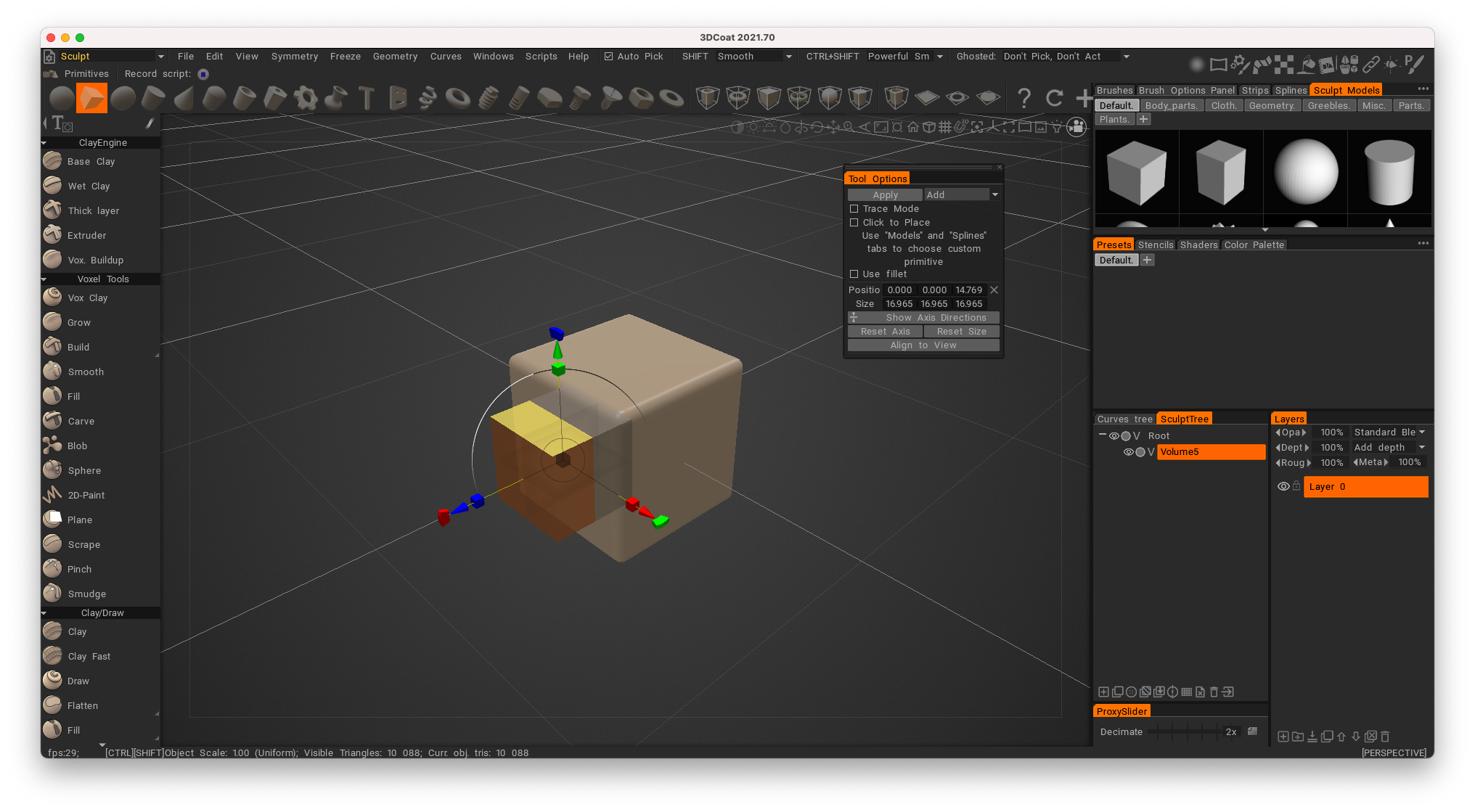Click Align to View
1475x812 pixels.
(x=923, y=345)
